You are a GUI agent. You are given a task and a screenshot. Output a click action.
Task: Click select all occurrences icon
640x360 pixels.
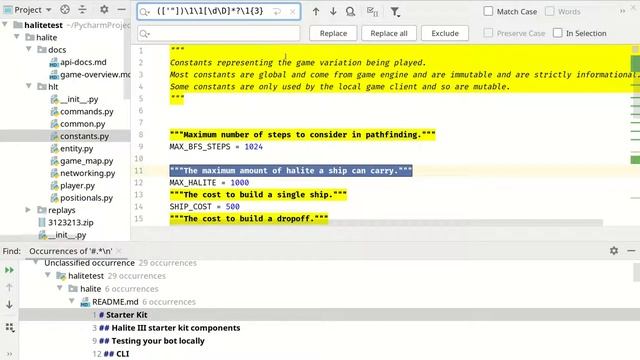tap(372, 12)
